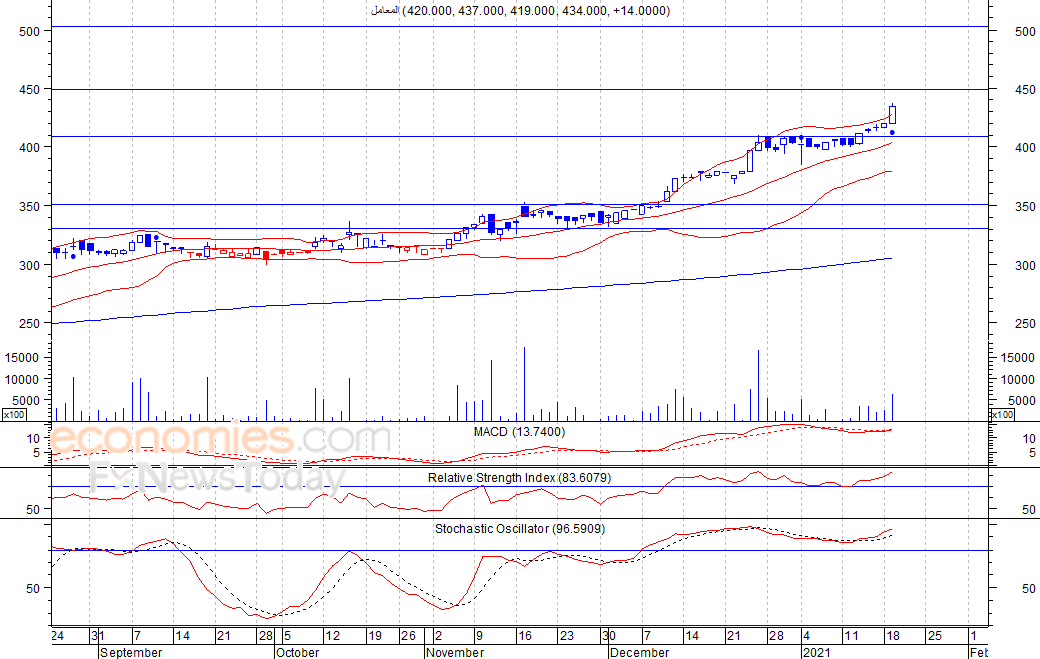
Task: Click the date label 16 in November
Action: pyautogui.click(x=525, y=636)
